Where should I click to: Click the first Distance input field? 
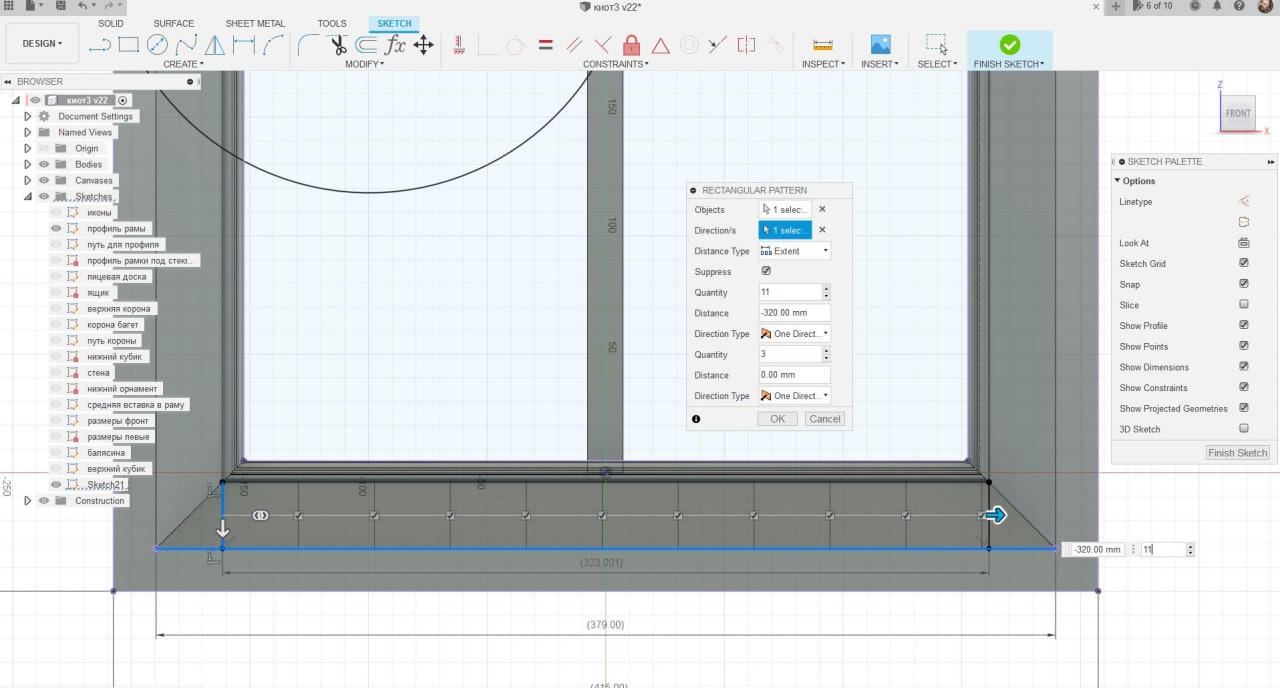[794, 313]
